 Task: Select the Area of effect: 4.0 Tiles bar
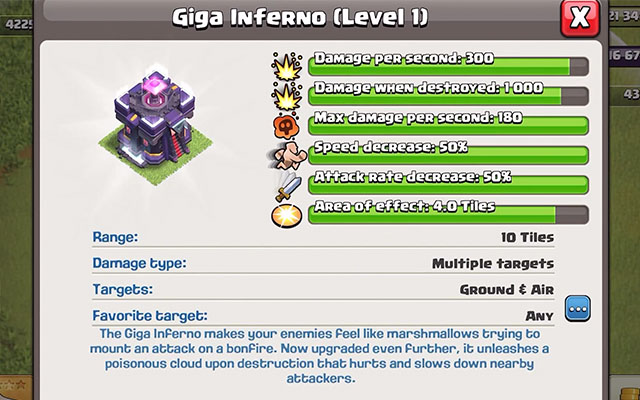[448, 215]
